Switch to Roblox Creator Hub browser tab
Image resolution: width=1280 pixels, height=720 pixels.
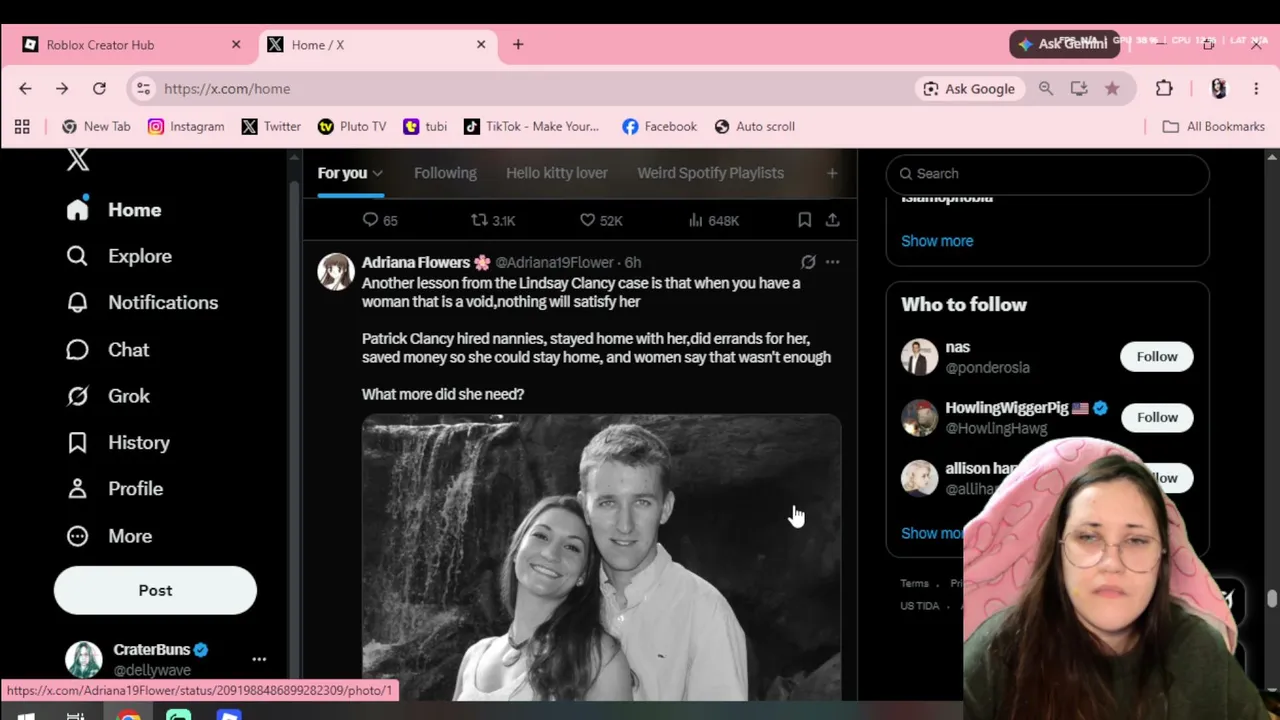tap(132, 44)
